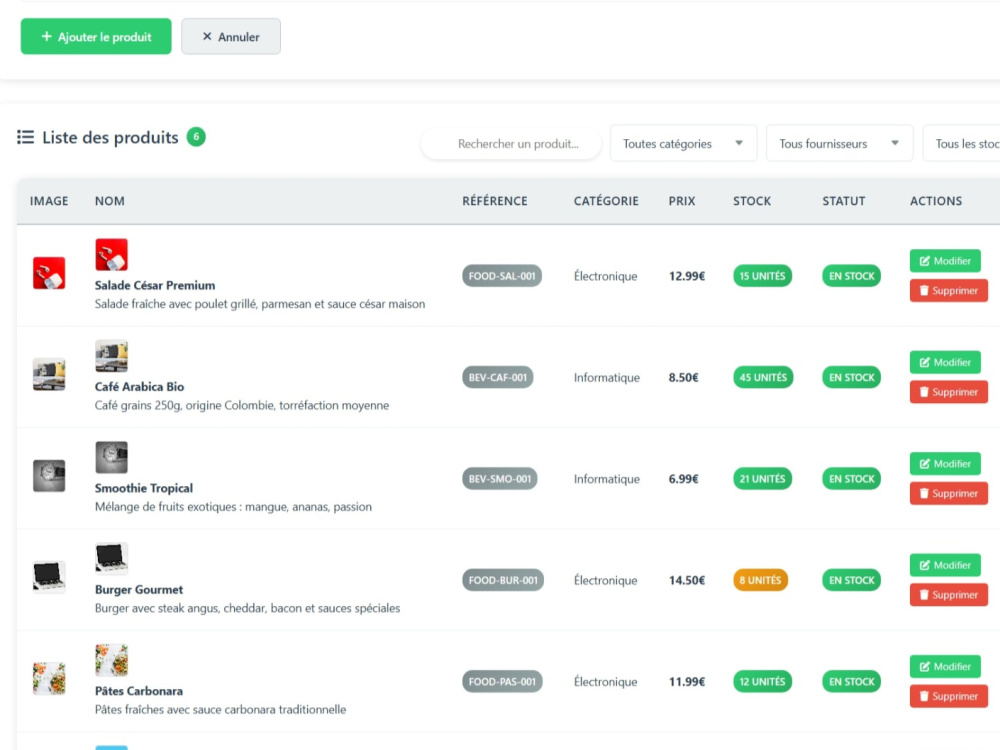Open Café Arabica Bio image column thumbnail
1000x750 pixels.
[x=49, y=374]
